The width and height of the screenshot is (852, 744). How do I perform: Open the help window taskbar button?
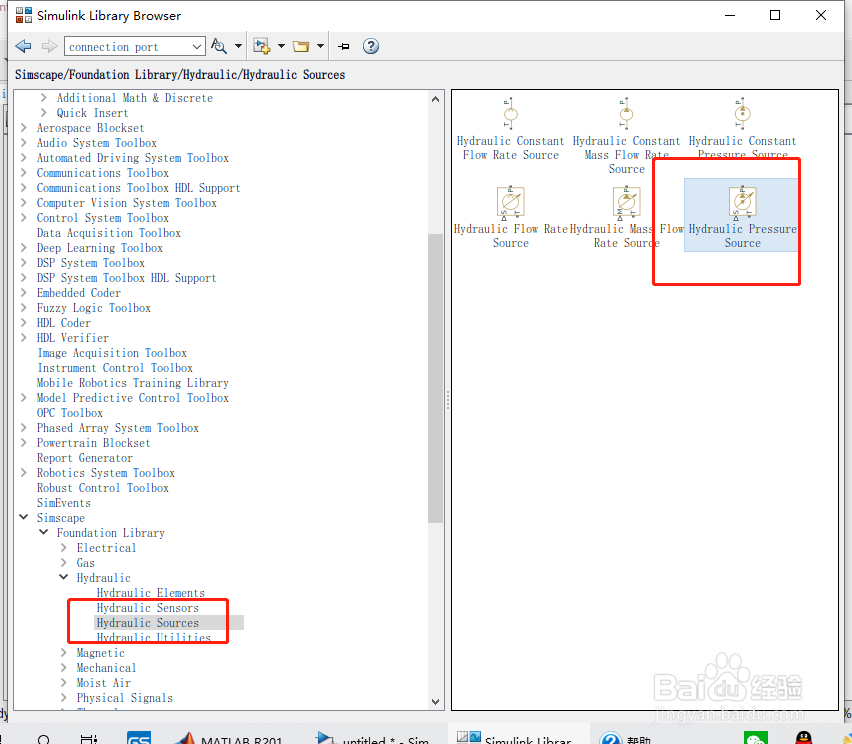tap(625, 737)
